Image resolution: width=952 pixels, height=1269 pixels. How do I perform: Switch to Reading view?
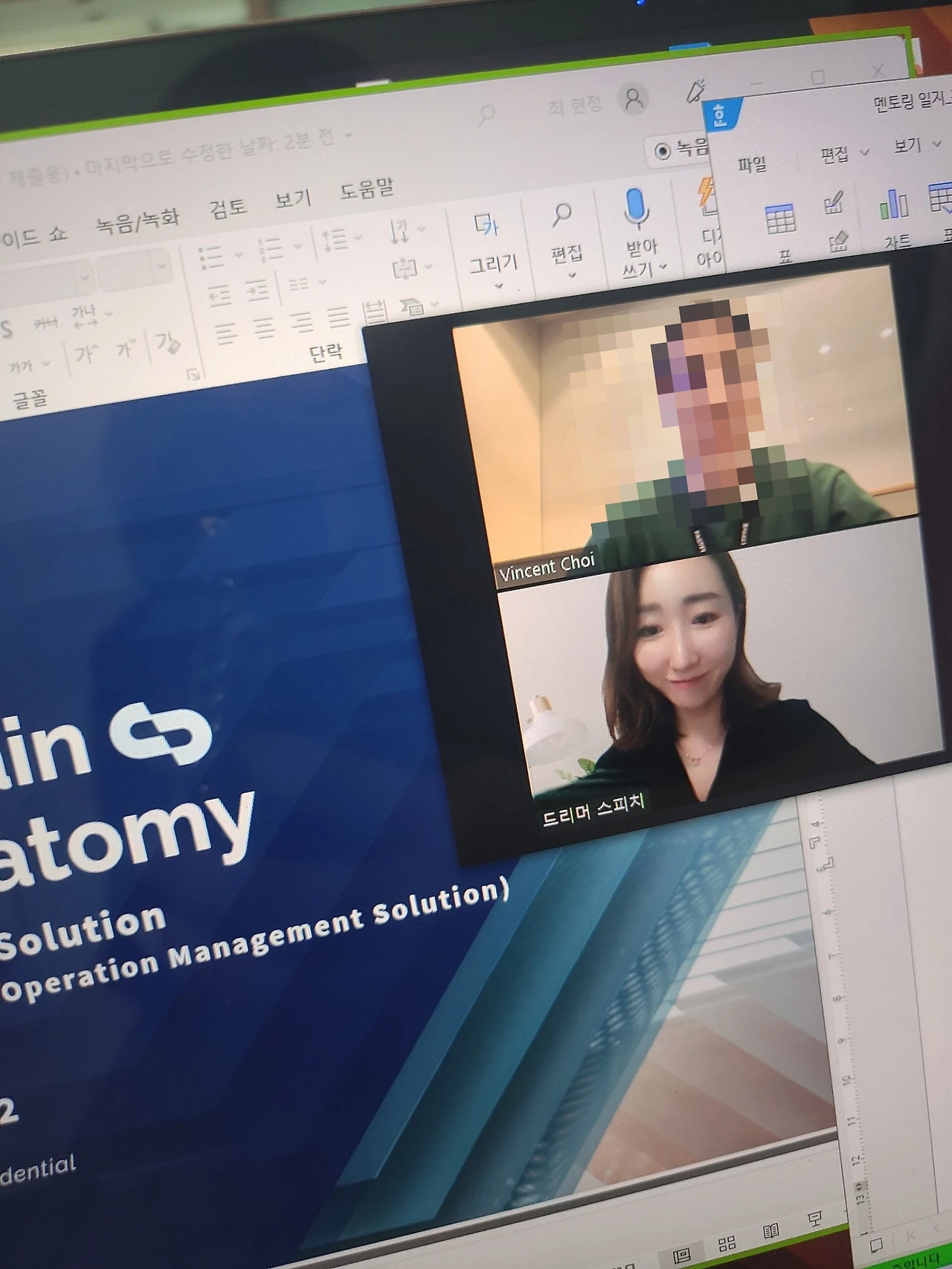[771, 1231]
